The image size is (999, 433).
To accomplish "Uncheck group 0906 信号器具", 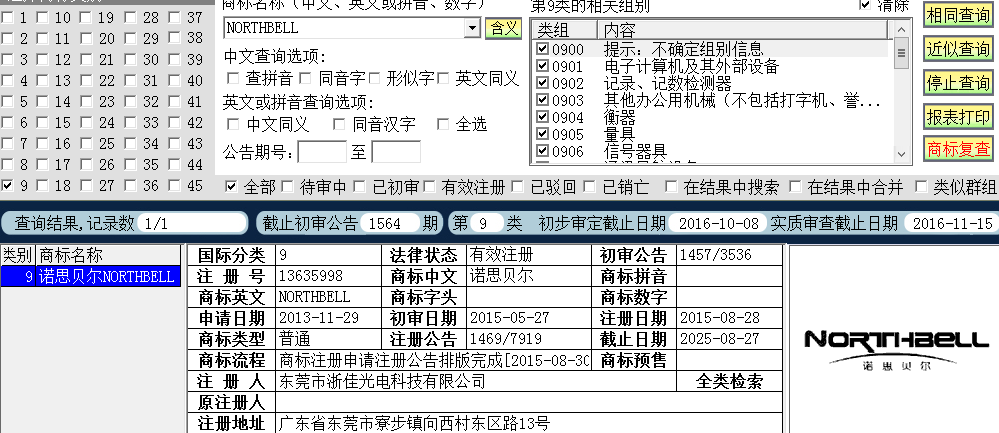I will point(542,151).
